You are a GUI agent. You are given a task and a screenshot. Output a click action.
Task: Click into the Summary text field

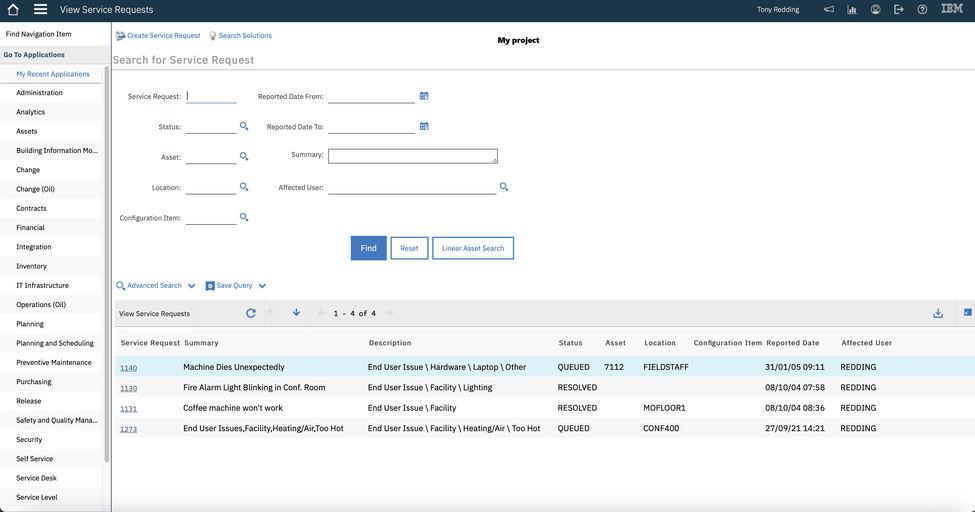pos(412,156)
